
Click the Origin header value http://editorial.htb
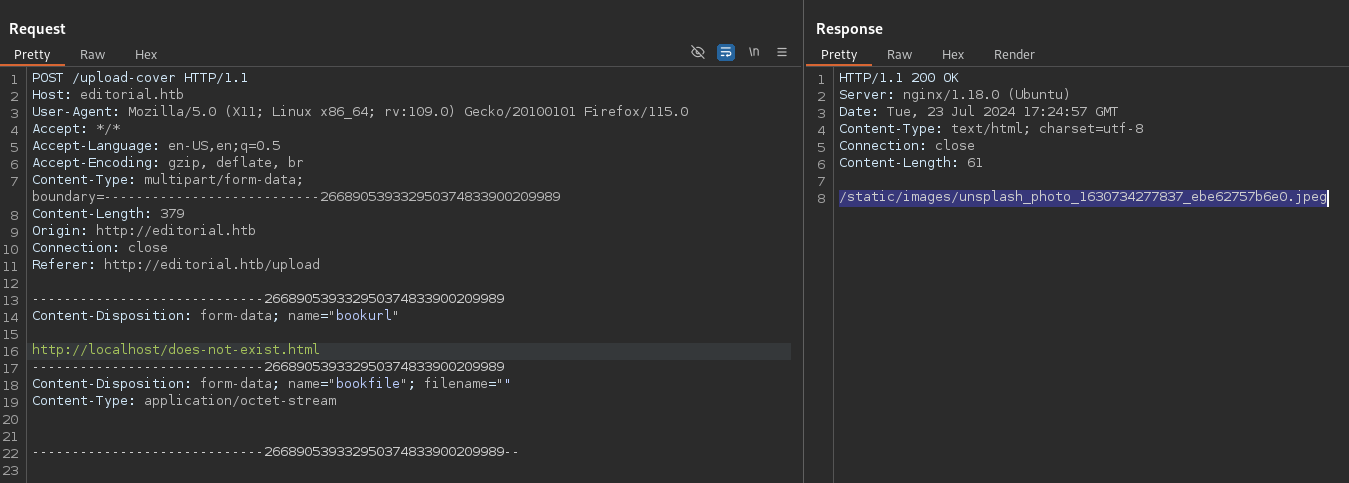tap(175, 231)
